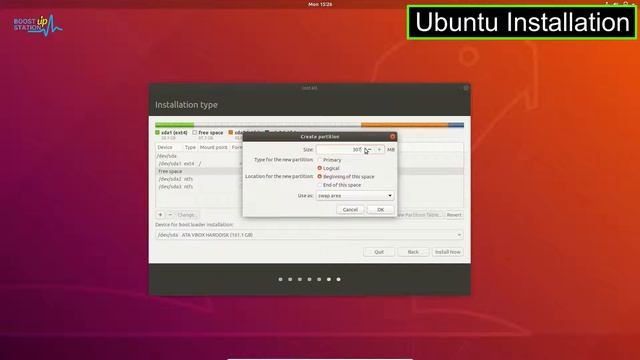Increase partition size with plus stepper
The width and height of the screenshot is (640, 360).
(x=379, y=150)
